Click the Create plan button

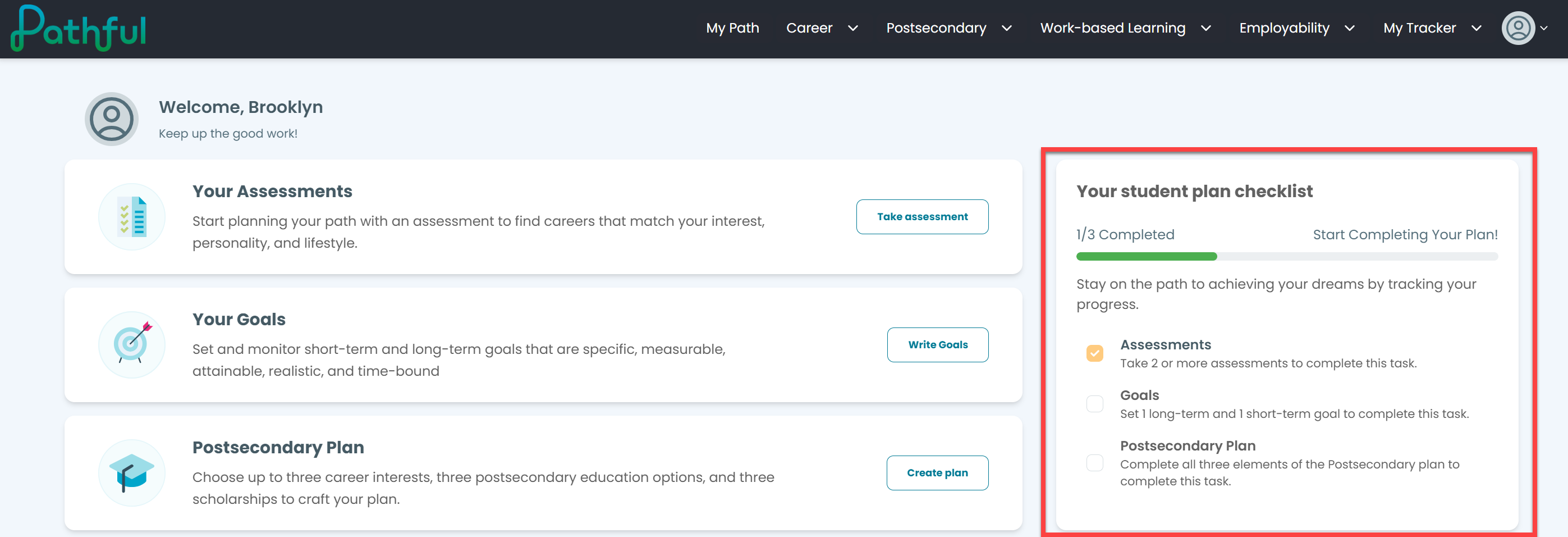tap(937, 472)
